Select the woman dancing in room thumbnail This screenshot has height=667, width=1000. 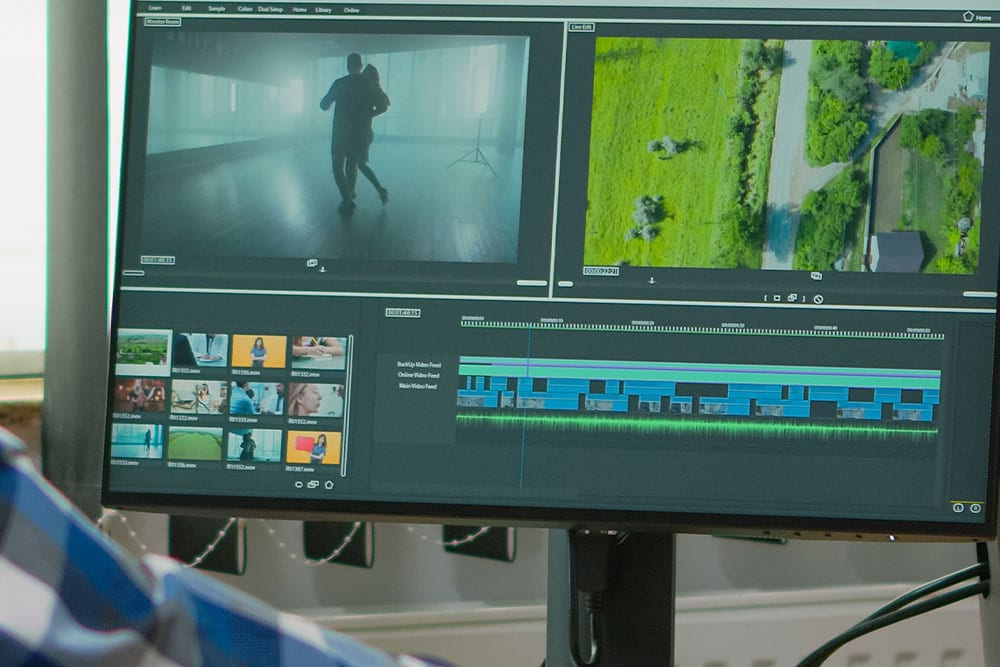pyautogui.click(x=198, y=397)
